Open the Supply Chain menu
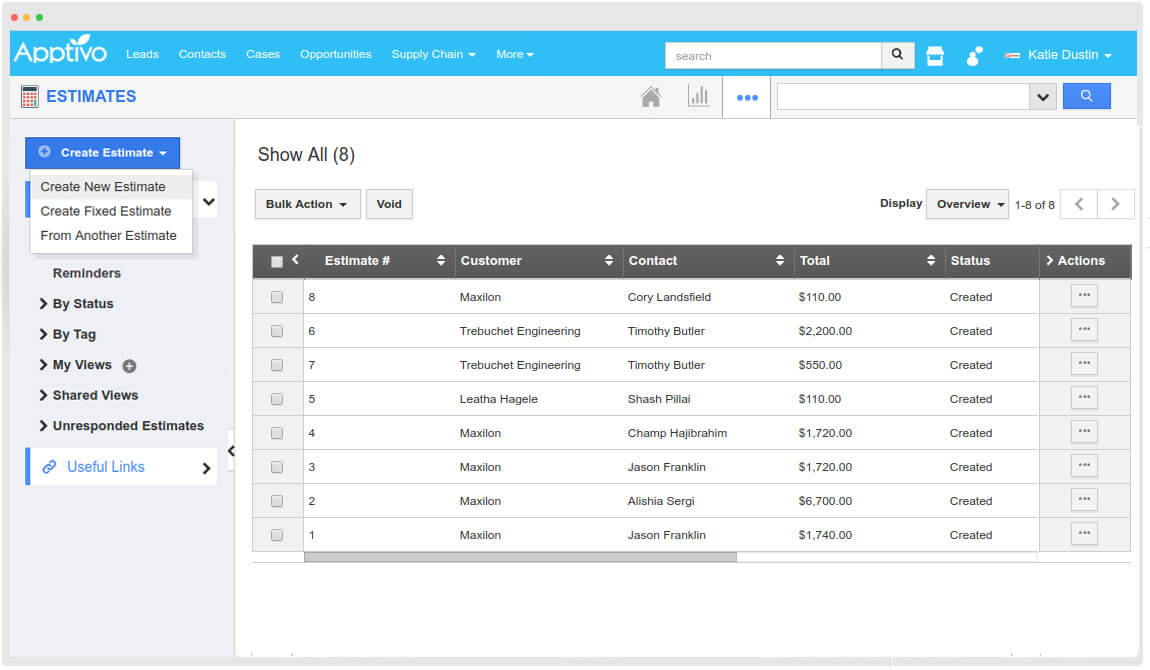Image resolution: width=1150 pixels, height=670 pixels. click(x=433, y=55)
